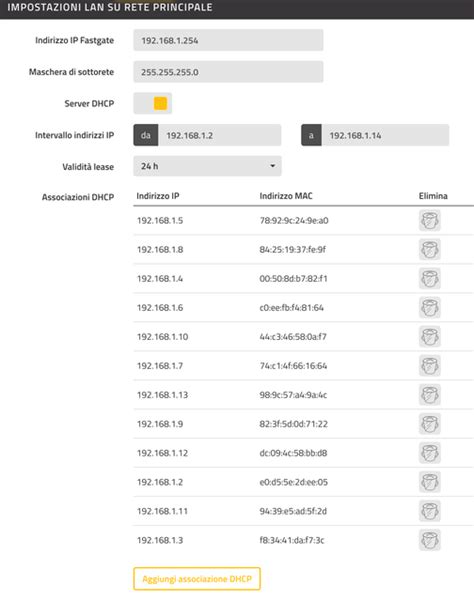
Task: Select MAC address 44:c3:46:58:0a:f7
Action: click(x=293, y=337)
